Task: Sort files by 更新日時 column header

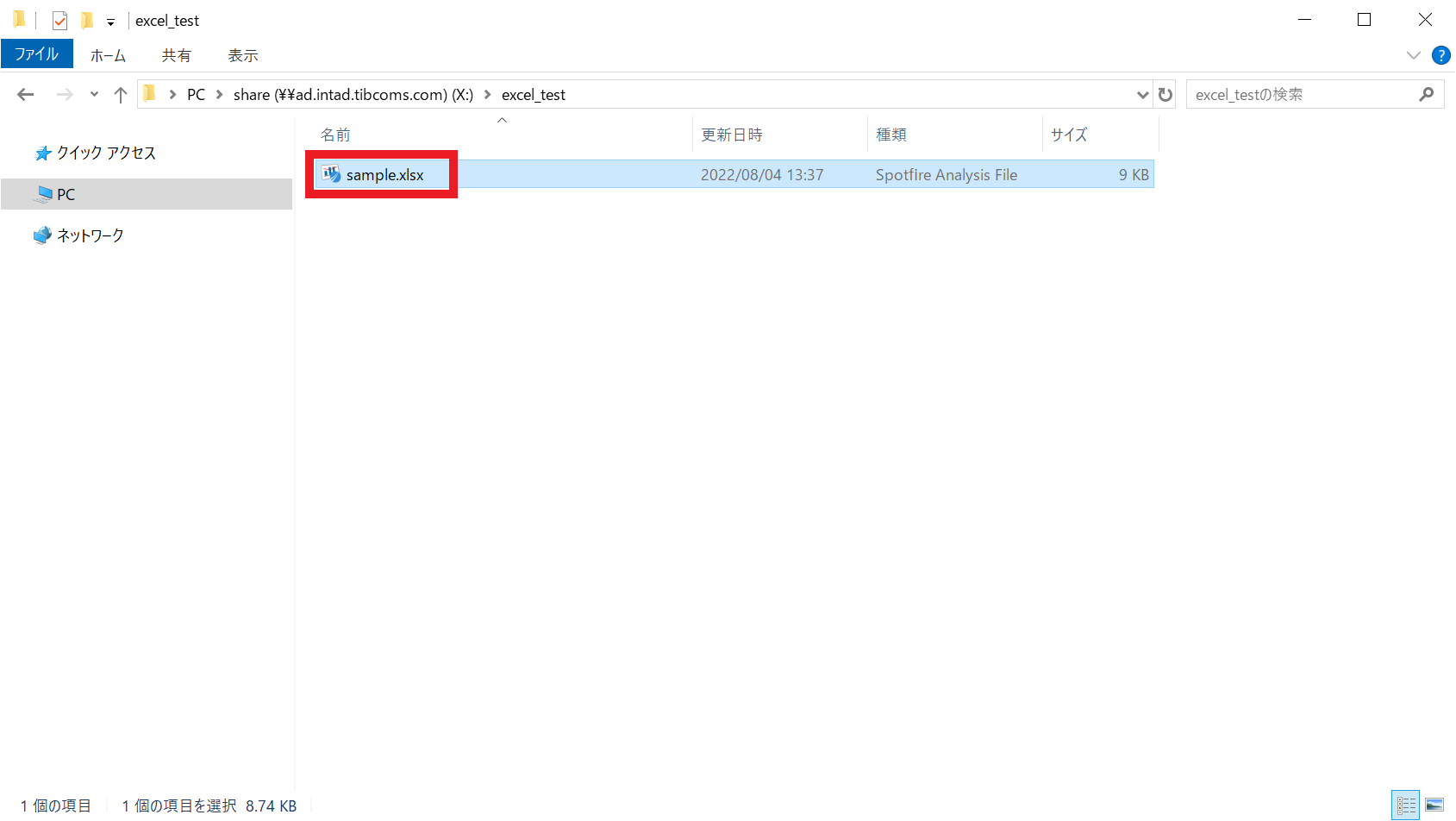Action: [732, 135]
